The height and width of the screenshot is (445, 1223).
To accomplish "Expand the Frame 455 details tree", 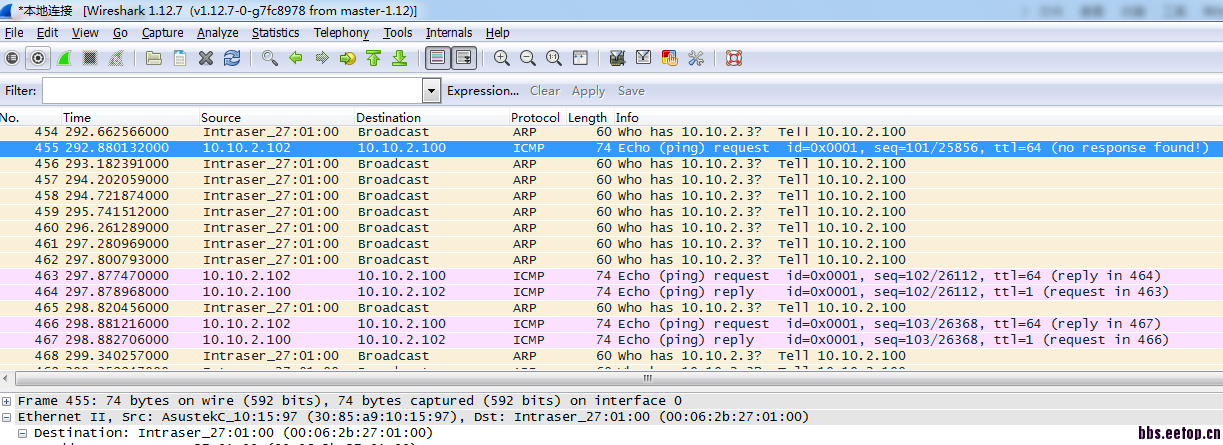I will point(8,401).
